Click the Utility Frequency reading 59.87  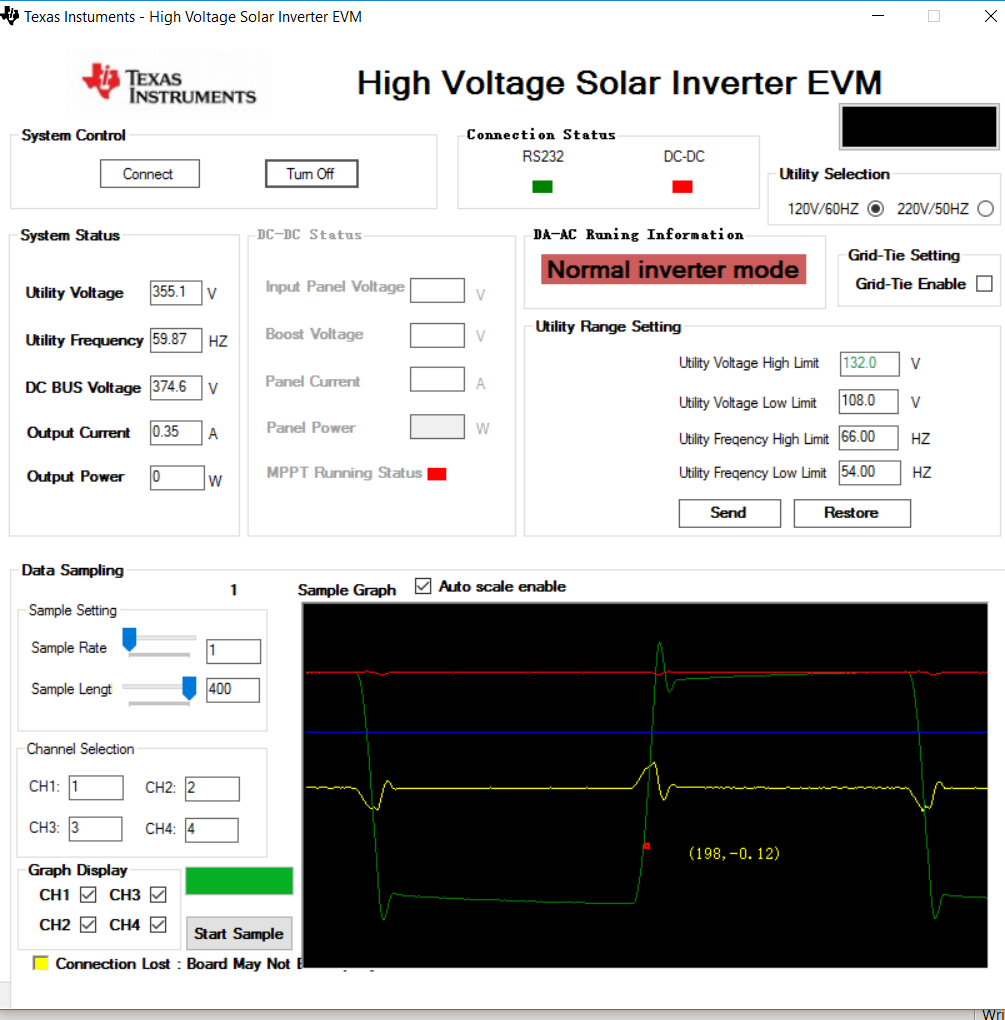point(176,340)
